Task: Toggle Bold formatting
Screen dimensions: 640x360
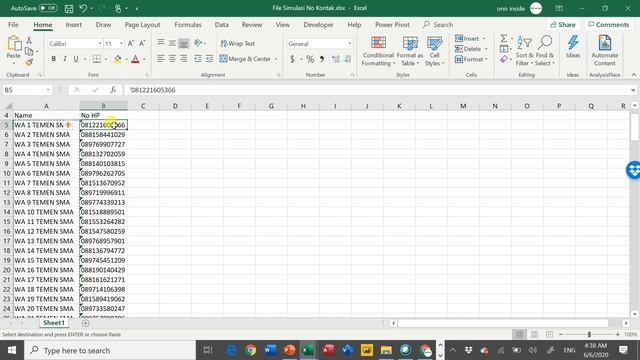Action: coord(53,59)
